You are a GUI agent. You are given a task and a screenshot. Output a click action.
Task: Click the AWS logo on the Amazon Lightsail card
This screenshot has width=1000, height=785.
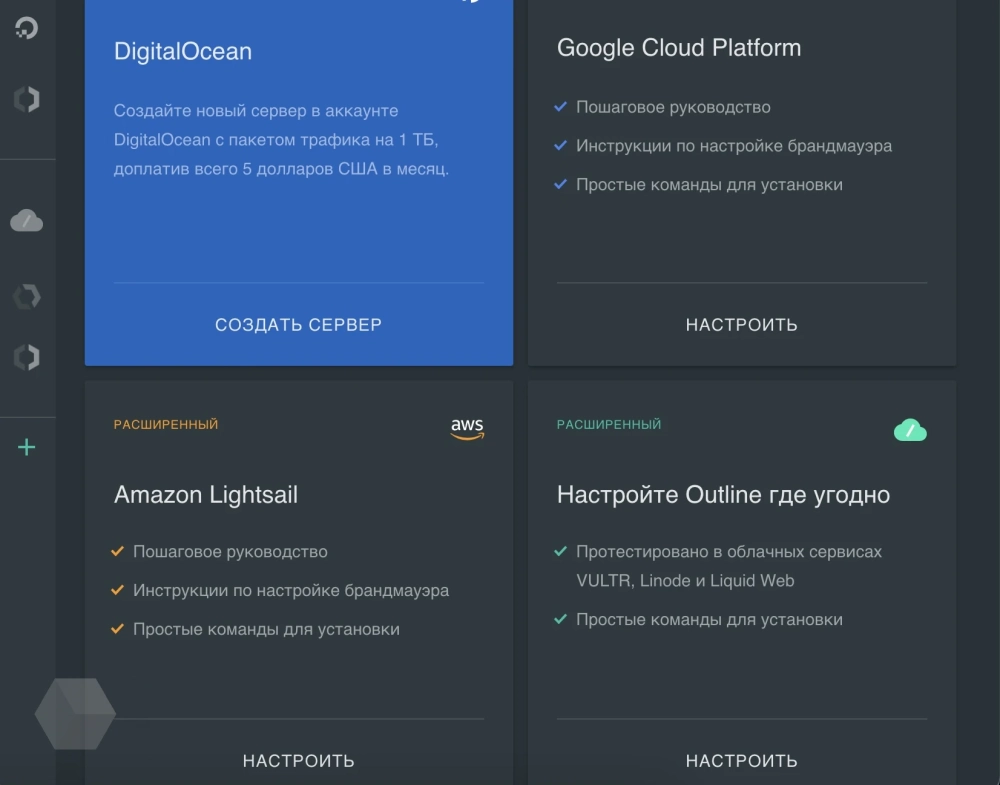point(467,429)
